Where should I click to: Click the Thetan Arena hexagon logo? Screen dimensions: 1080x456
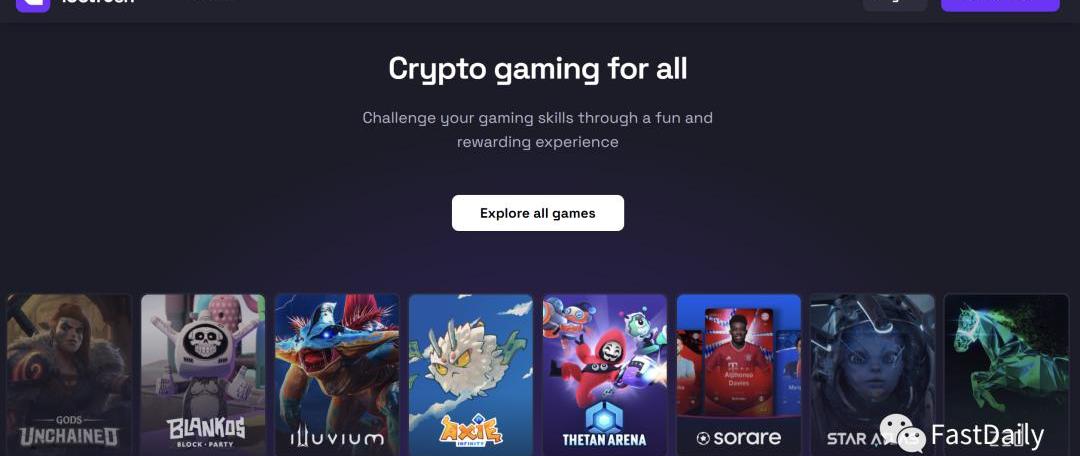tap(604, 416)
